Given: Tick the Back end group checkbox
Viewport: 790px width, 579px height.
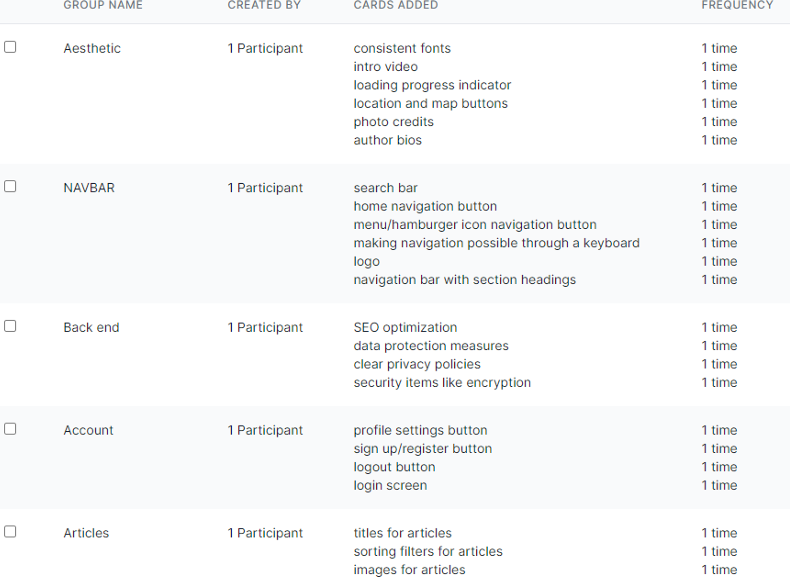Looking at the screenshot, I should point(10,326).
